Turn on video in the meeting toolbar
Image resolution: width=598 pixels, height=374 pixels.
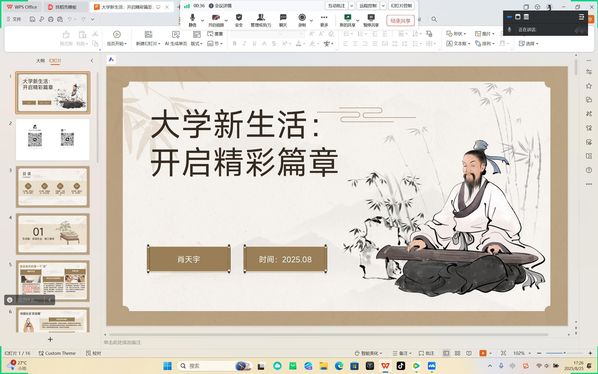[215, 20]
